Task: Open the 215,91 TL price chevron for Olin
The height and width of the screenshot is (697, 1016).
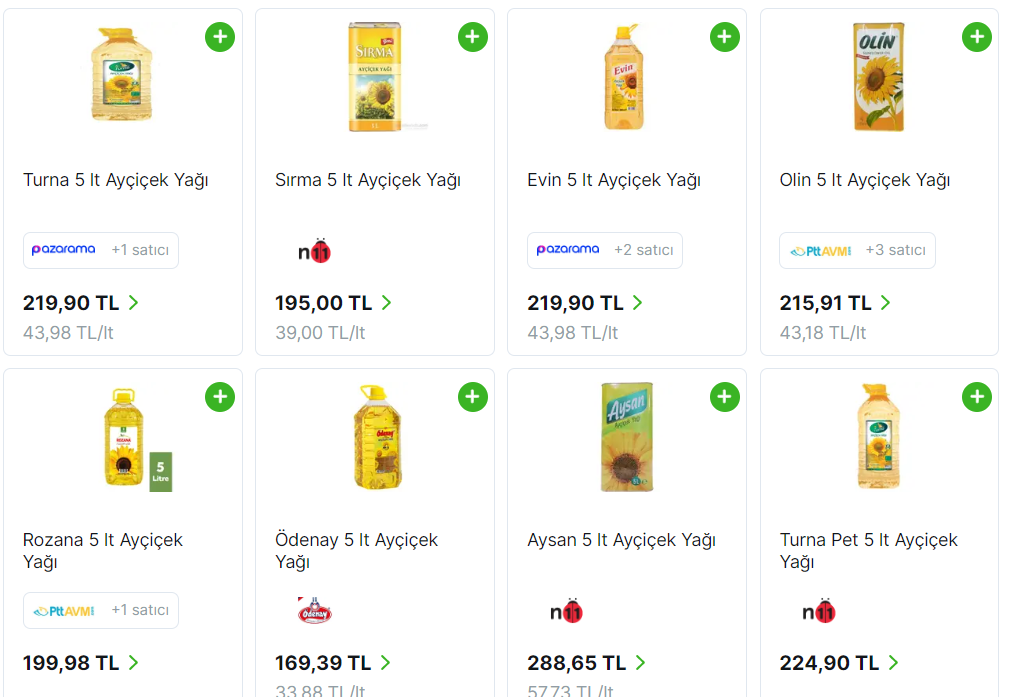Action: click(886, 303)
